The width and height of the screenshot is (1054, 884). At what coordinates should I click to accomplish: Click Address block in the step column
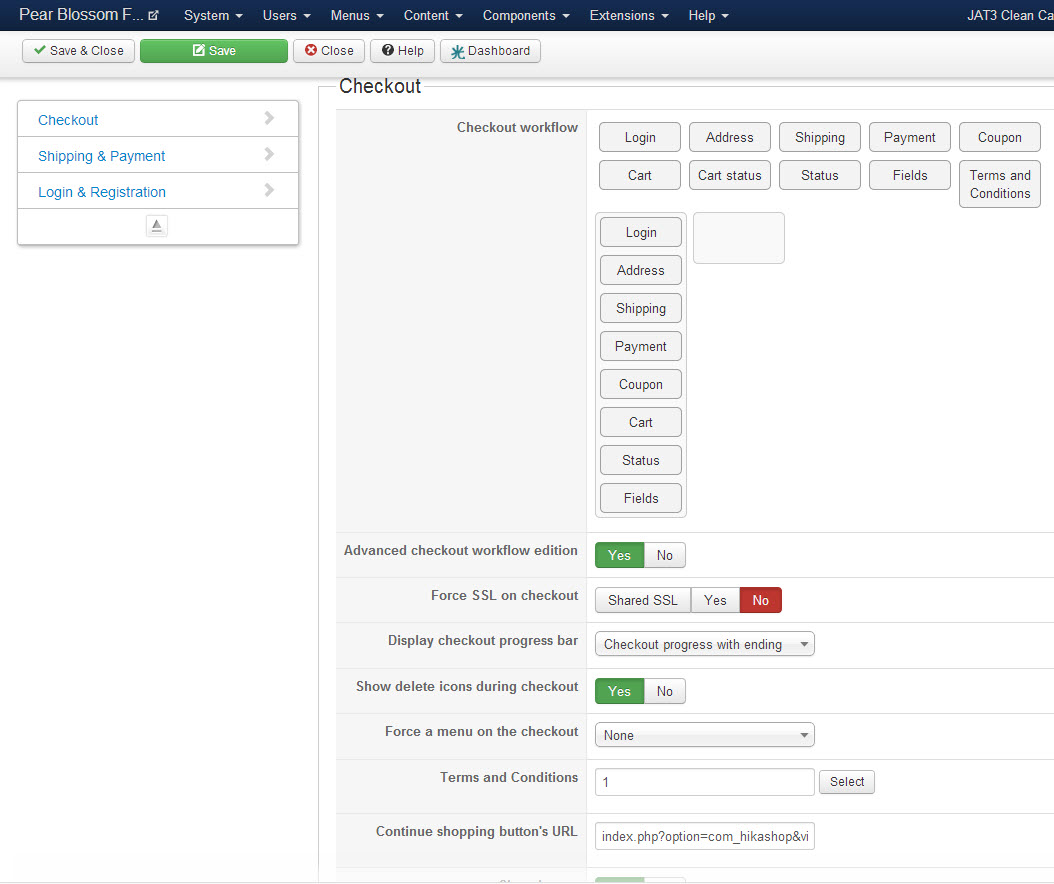(x=641, y=270)
